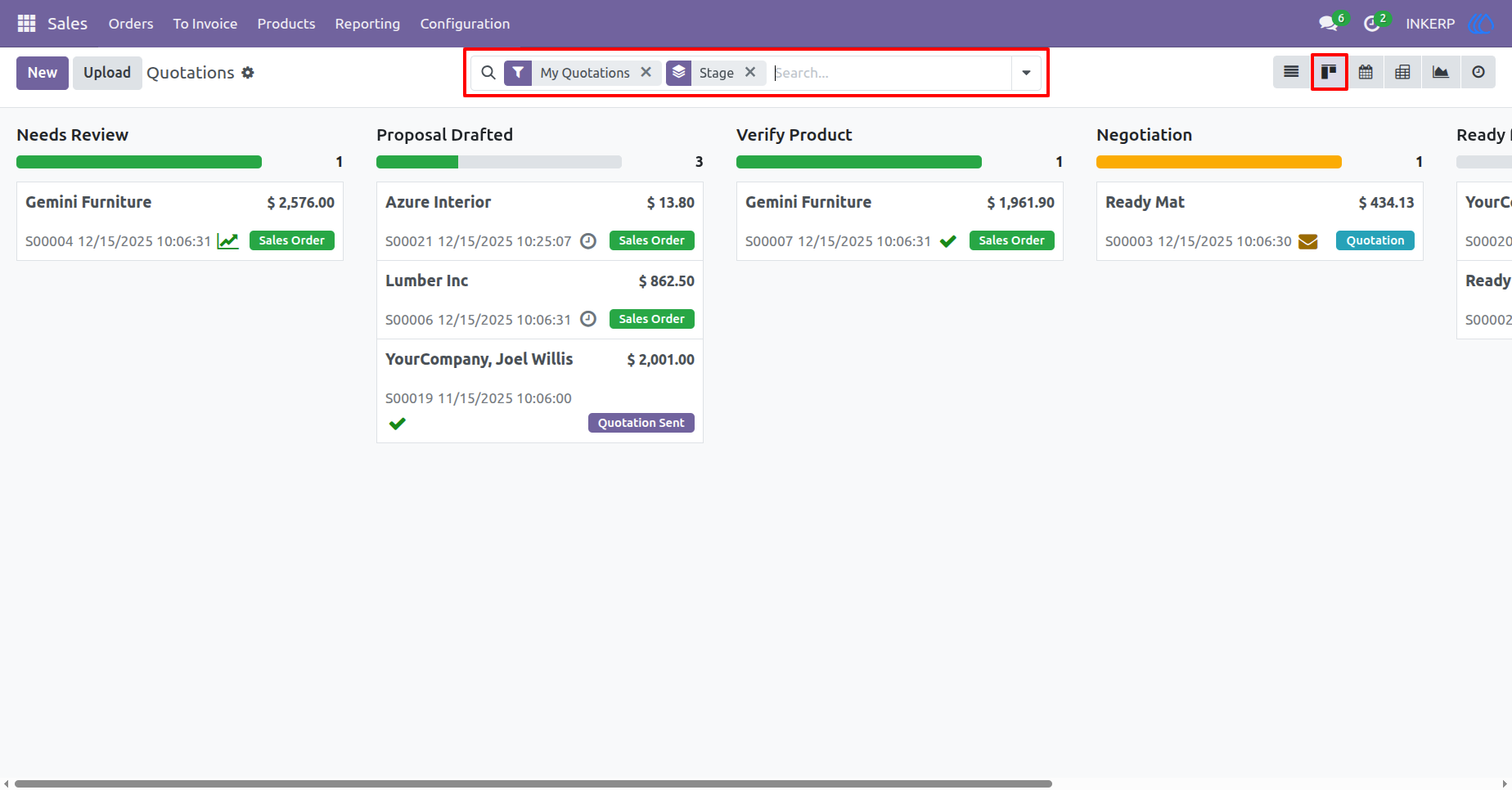Open the conversations chat icon with badge 6
Viewport: 1512px width, 790px height.
point(1329,24)
